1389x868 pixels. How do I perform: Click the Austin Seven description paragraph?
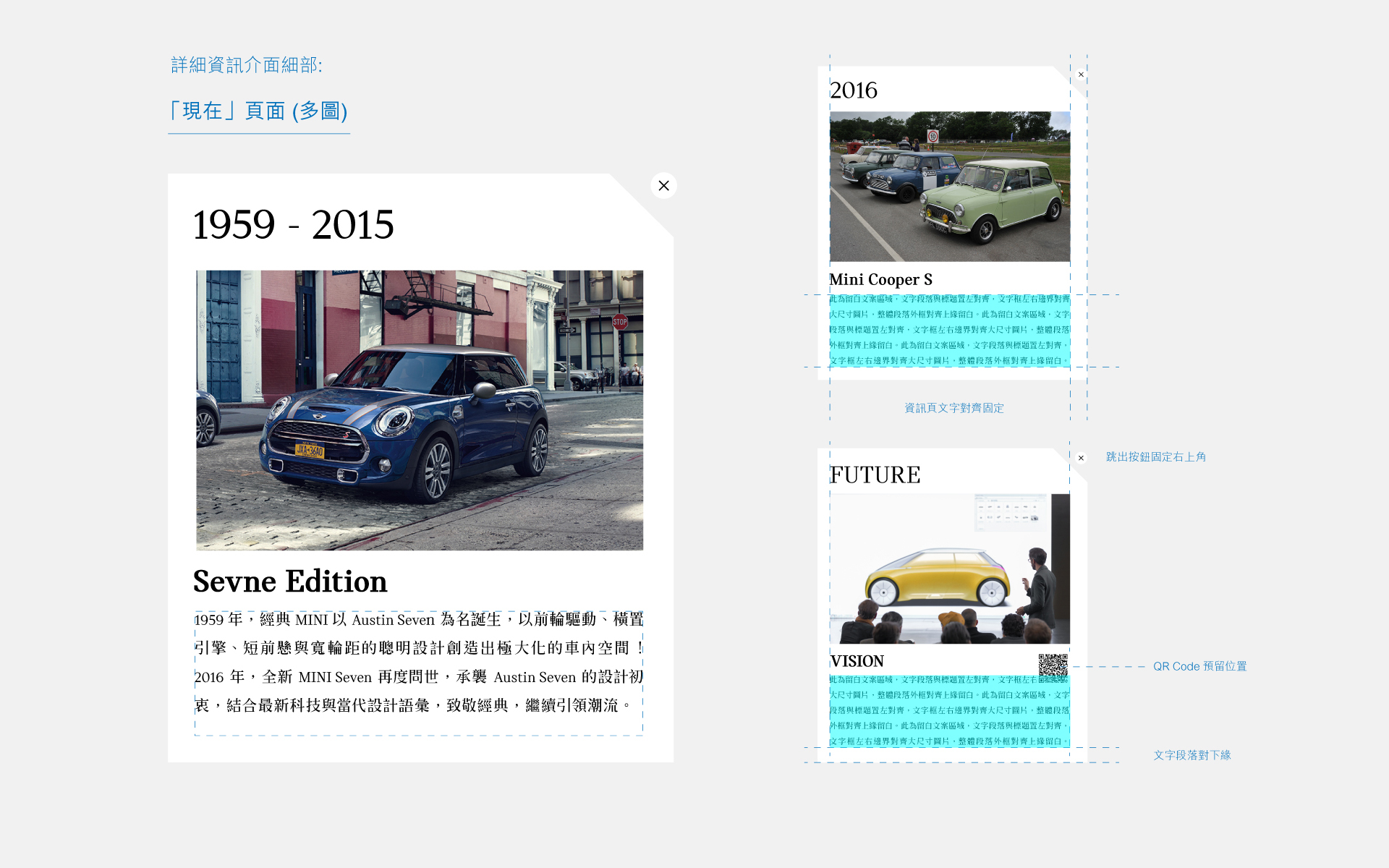coord(418,662)
